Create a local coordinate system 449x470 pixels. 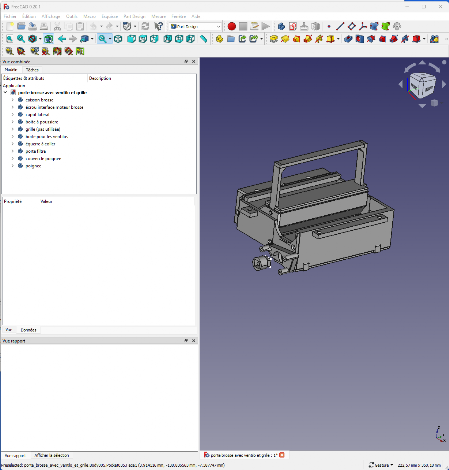pyautogui.click(x=363, y=26)
